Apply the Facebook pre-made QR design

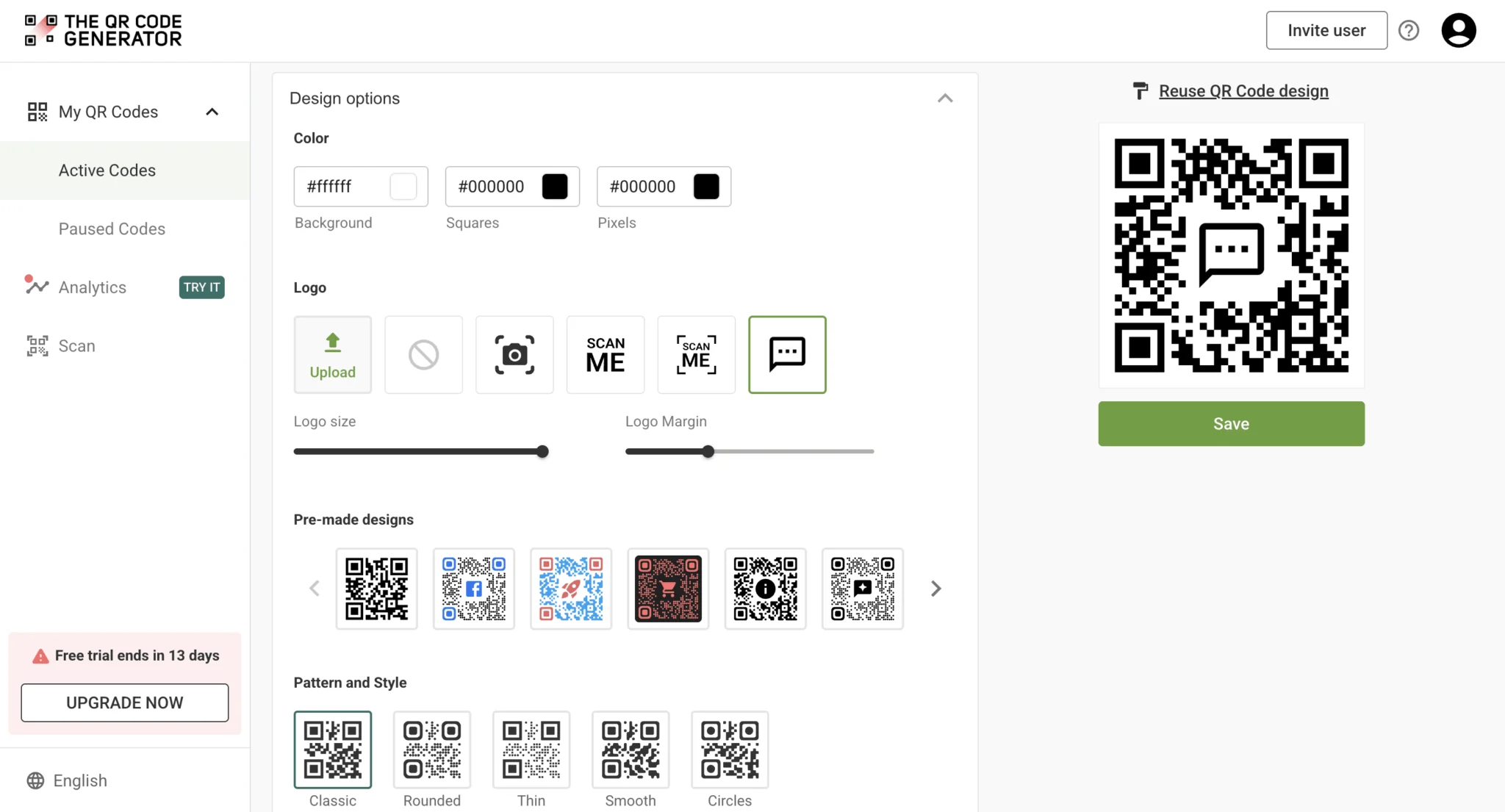473,589
